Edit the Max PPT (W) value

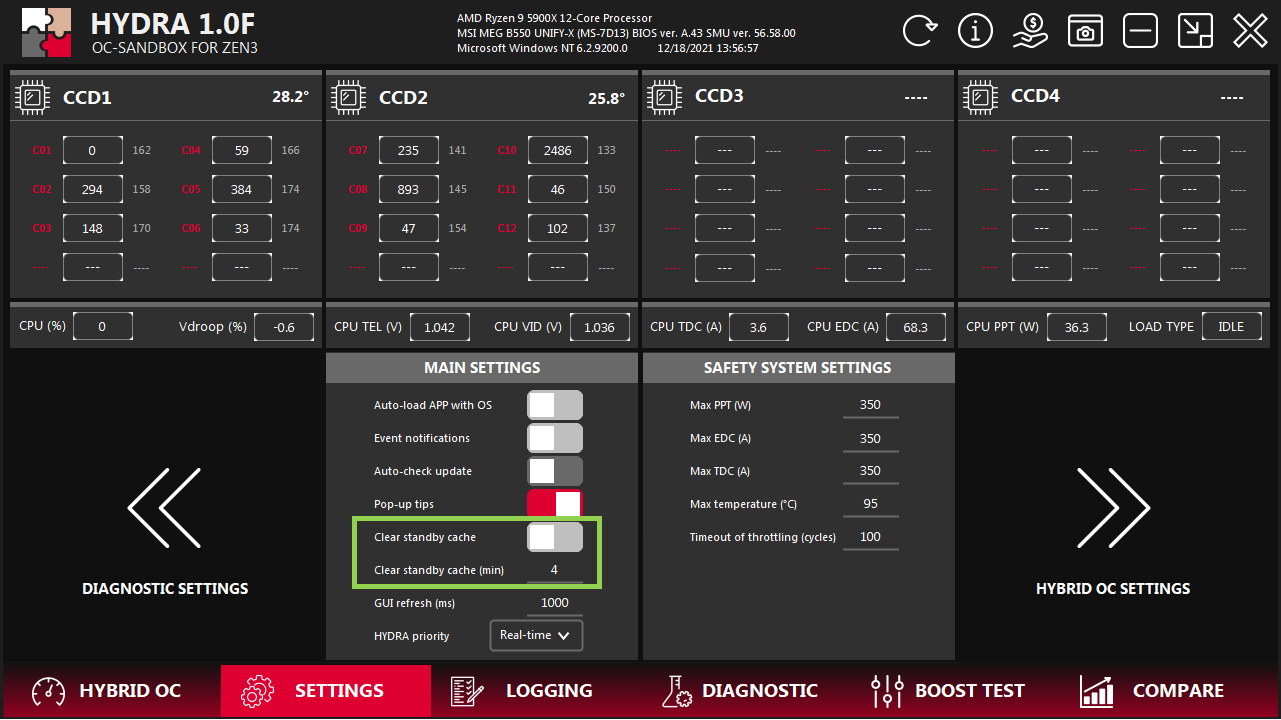(x=870, y=405)
